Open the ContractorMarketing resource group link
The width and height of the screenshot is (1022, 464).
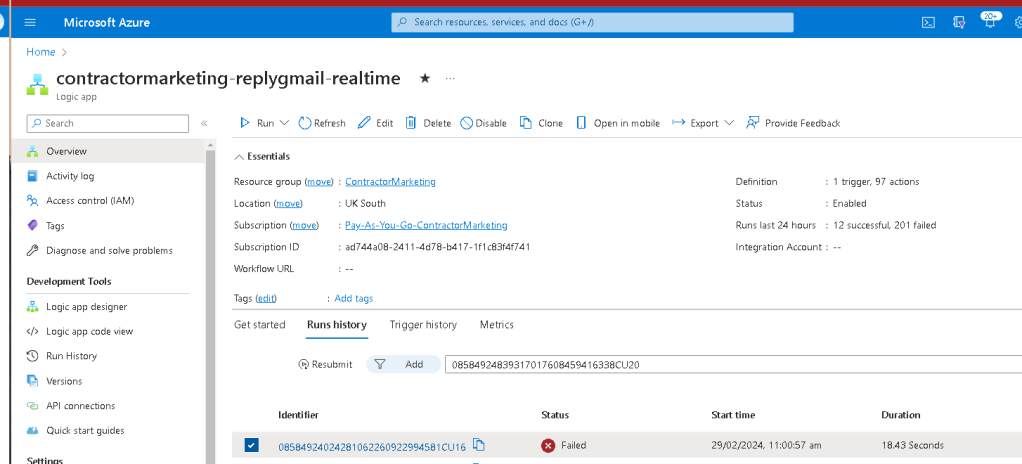[390, 182]
